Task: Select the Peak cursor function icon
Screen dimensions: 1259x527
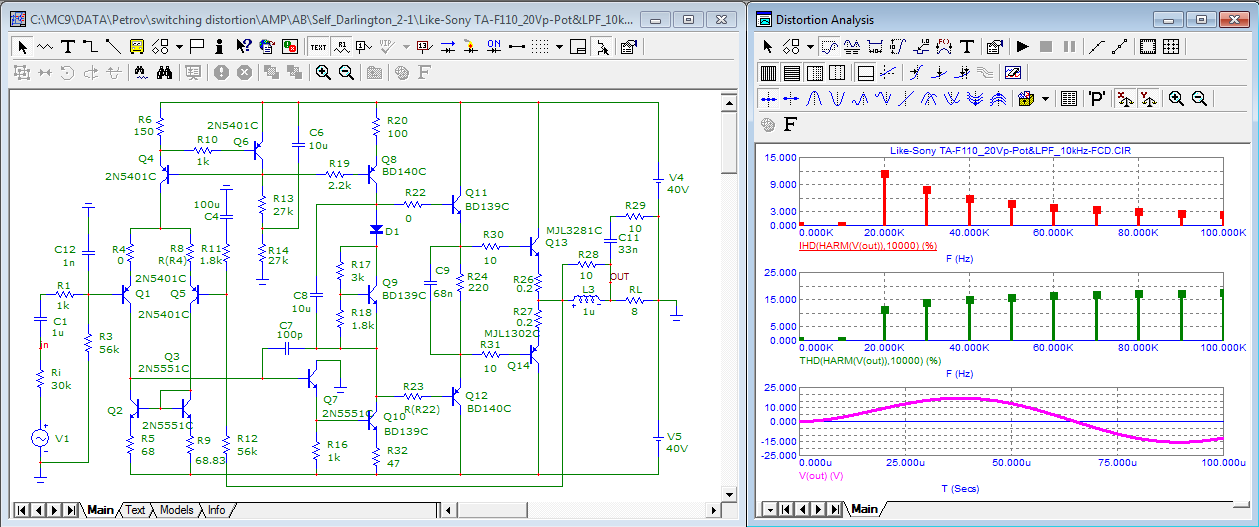Action: (813, 98)
